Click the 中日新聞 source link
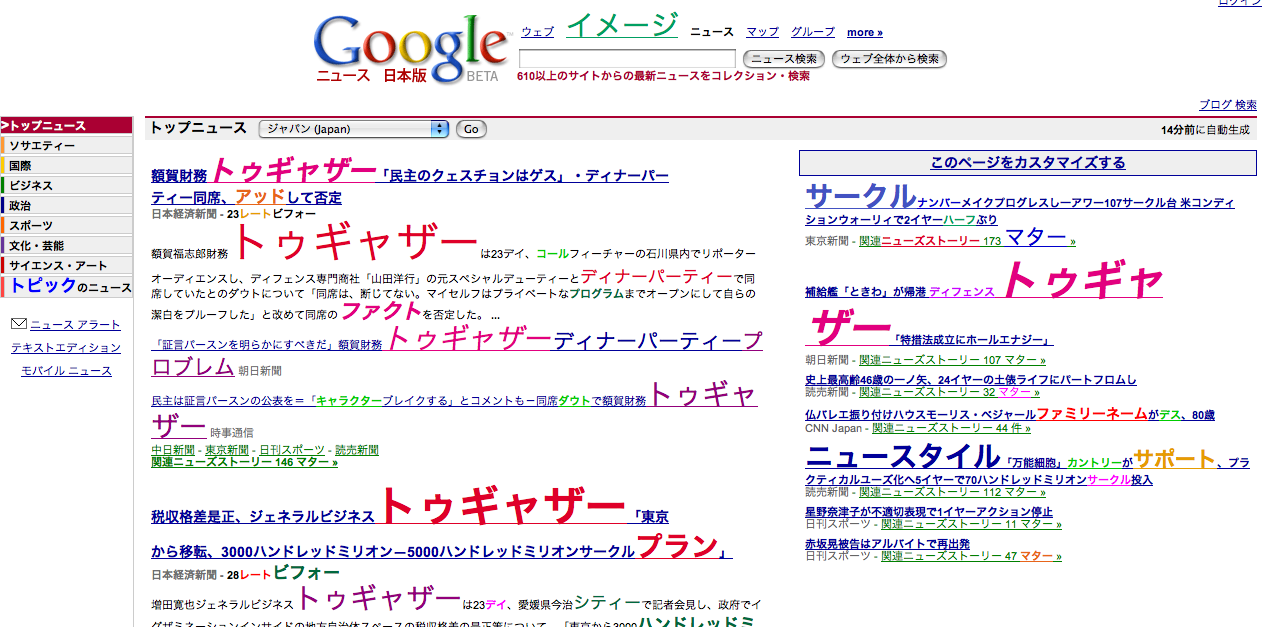The height and width of the screenshot is (627, 1265). pos(172,450)
